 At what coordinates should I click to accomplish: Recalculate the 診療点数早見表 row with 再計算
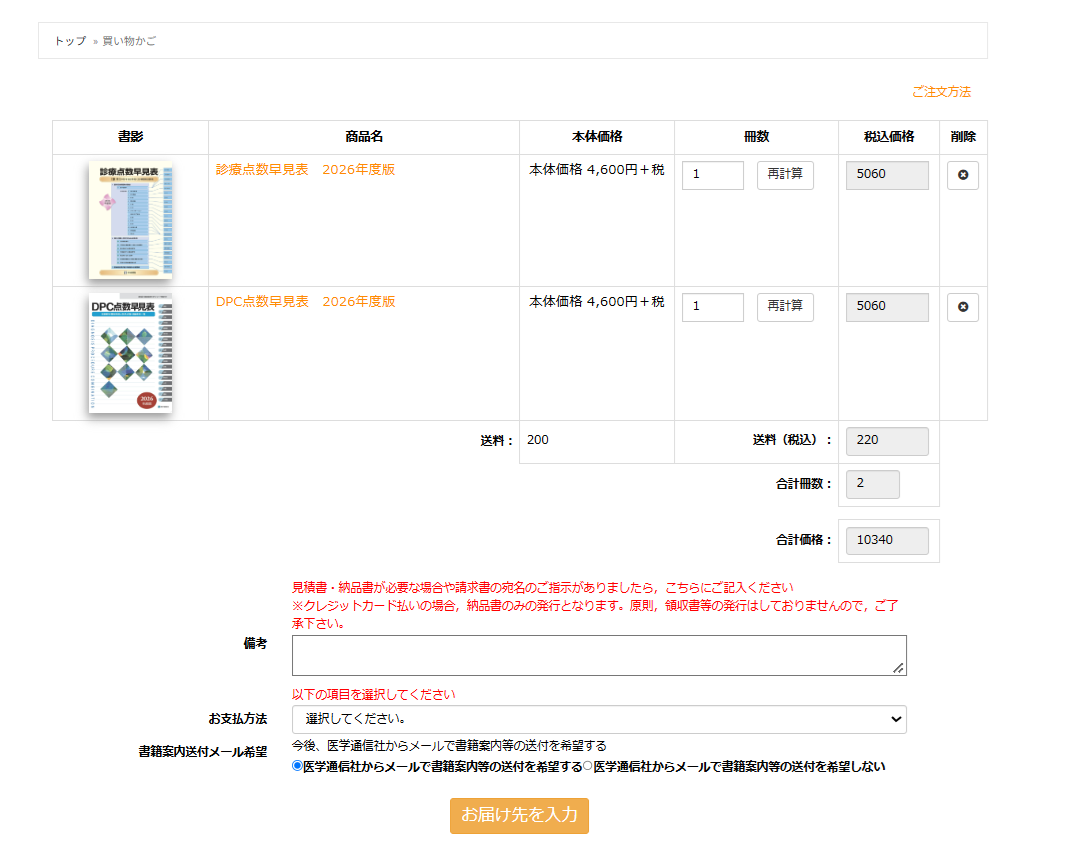point(785,175)
